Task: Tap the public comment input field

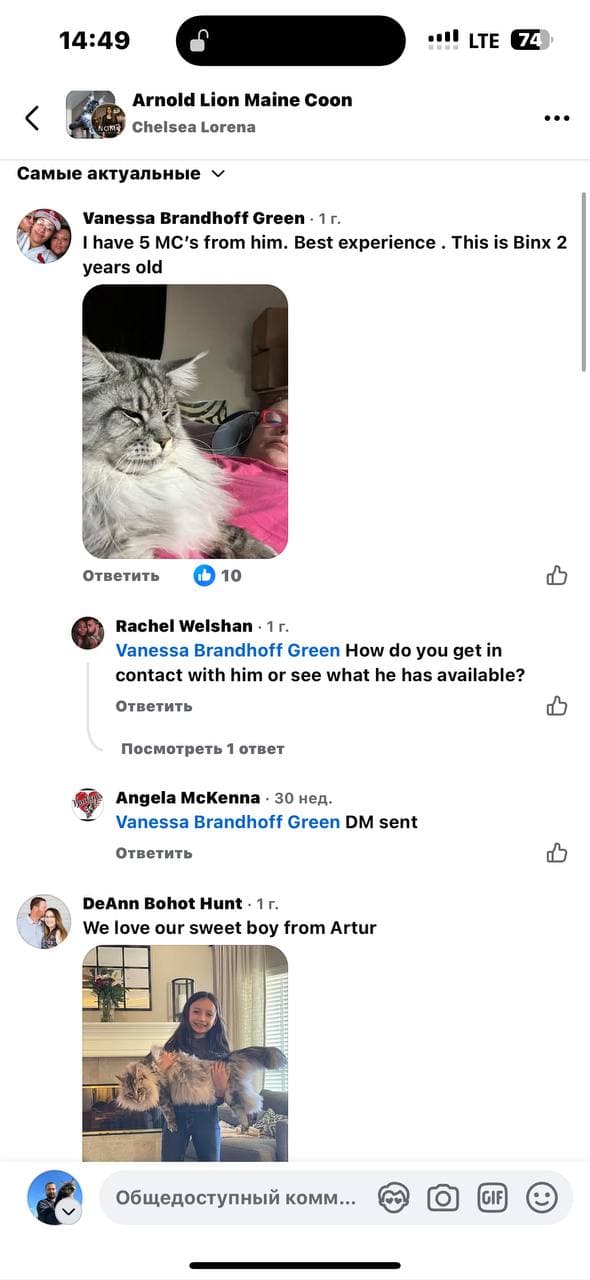Action: (236, 1198)
